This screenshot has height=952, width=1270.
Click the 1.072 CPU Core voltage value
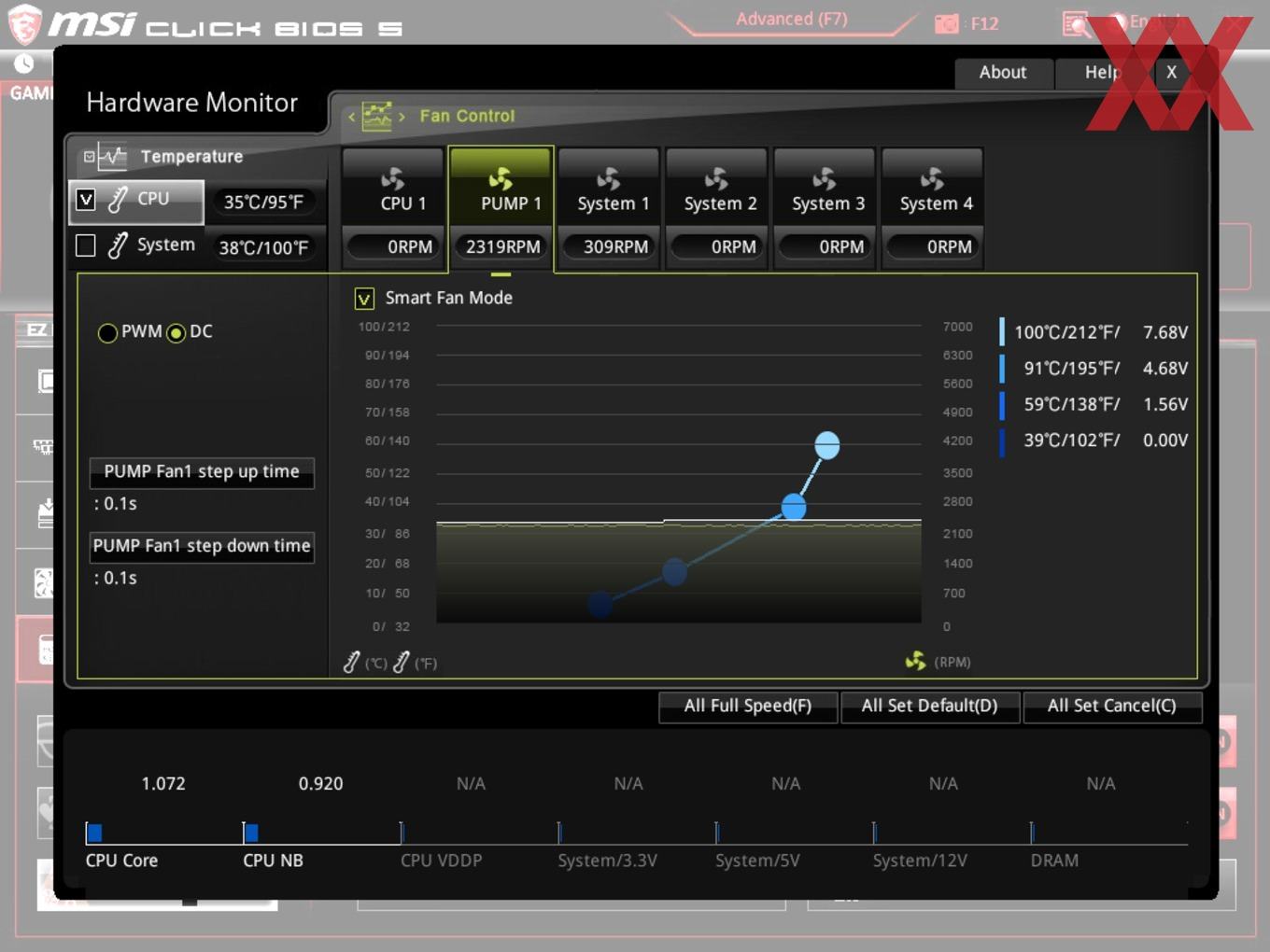coord(163,784)
